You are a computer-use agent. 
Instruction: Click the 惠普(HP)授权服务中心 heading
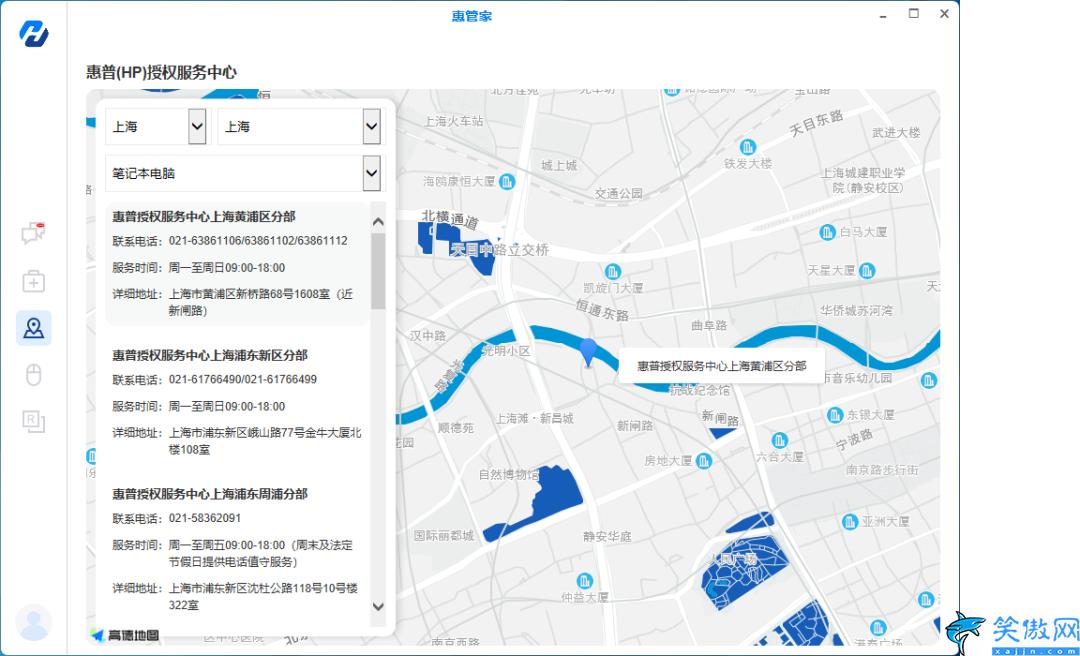[x=161, y=72]
